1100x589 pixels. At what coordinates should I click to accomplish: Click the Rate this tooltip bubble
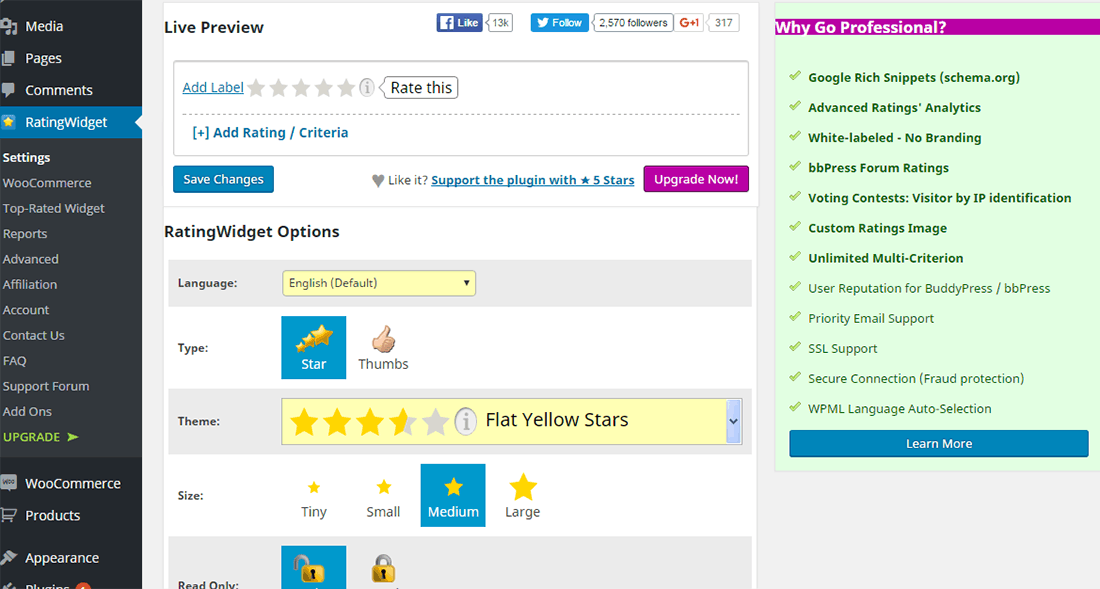click(421, 88)
